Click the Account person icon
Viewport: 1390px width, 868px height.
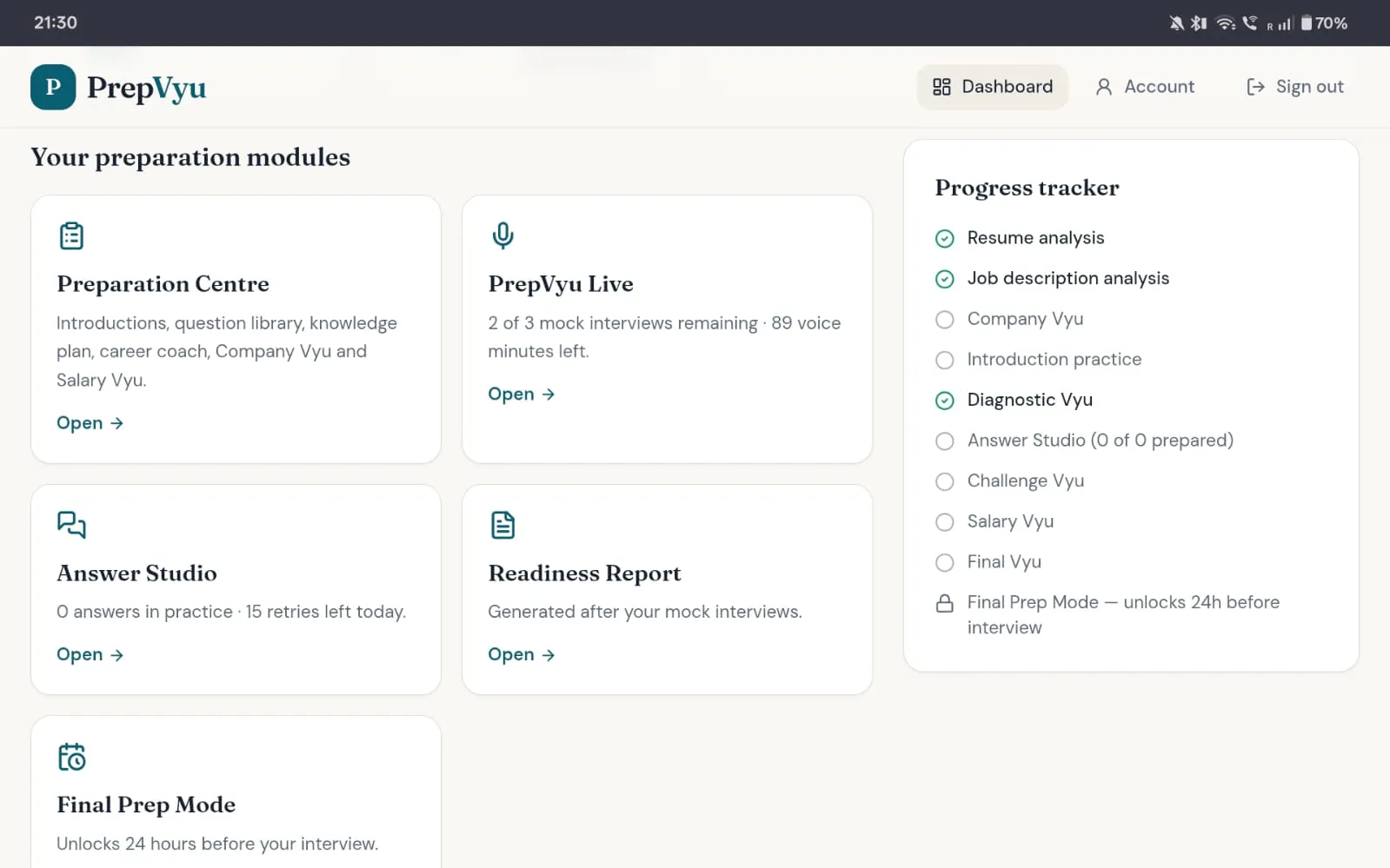click(x=1104, y=87)
